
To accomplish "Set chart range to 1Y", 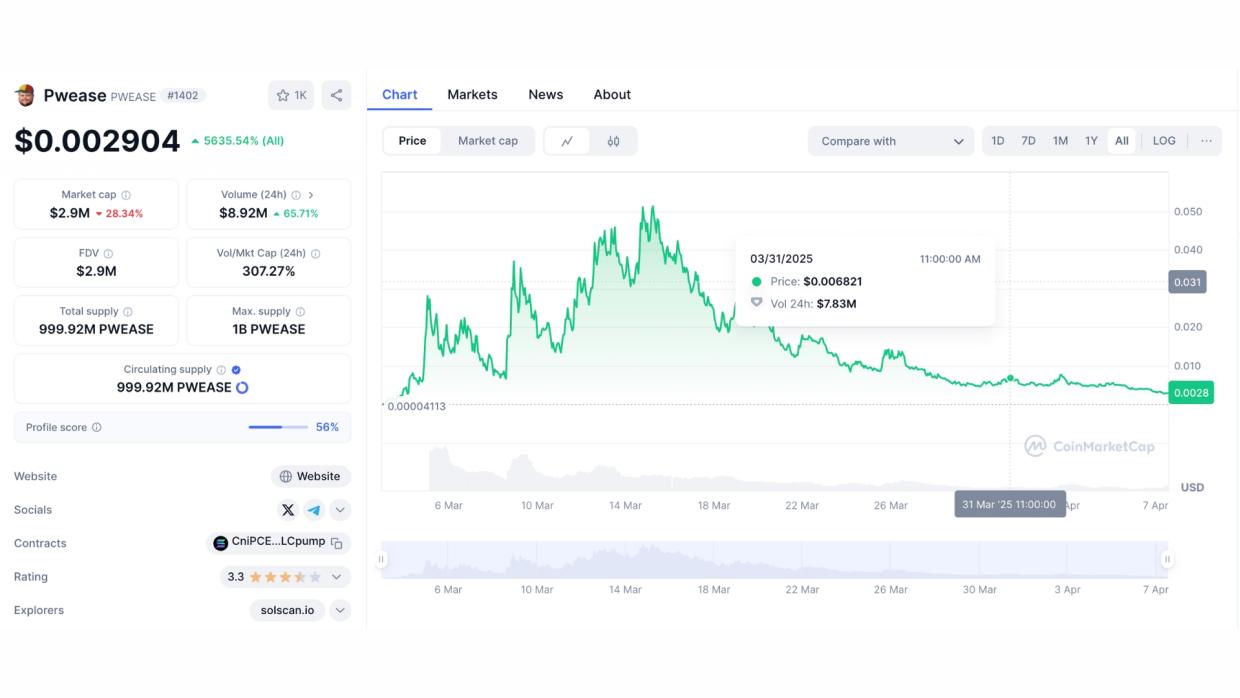I will 1091,141.
